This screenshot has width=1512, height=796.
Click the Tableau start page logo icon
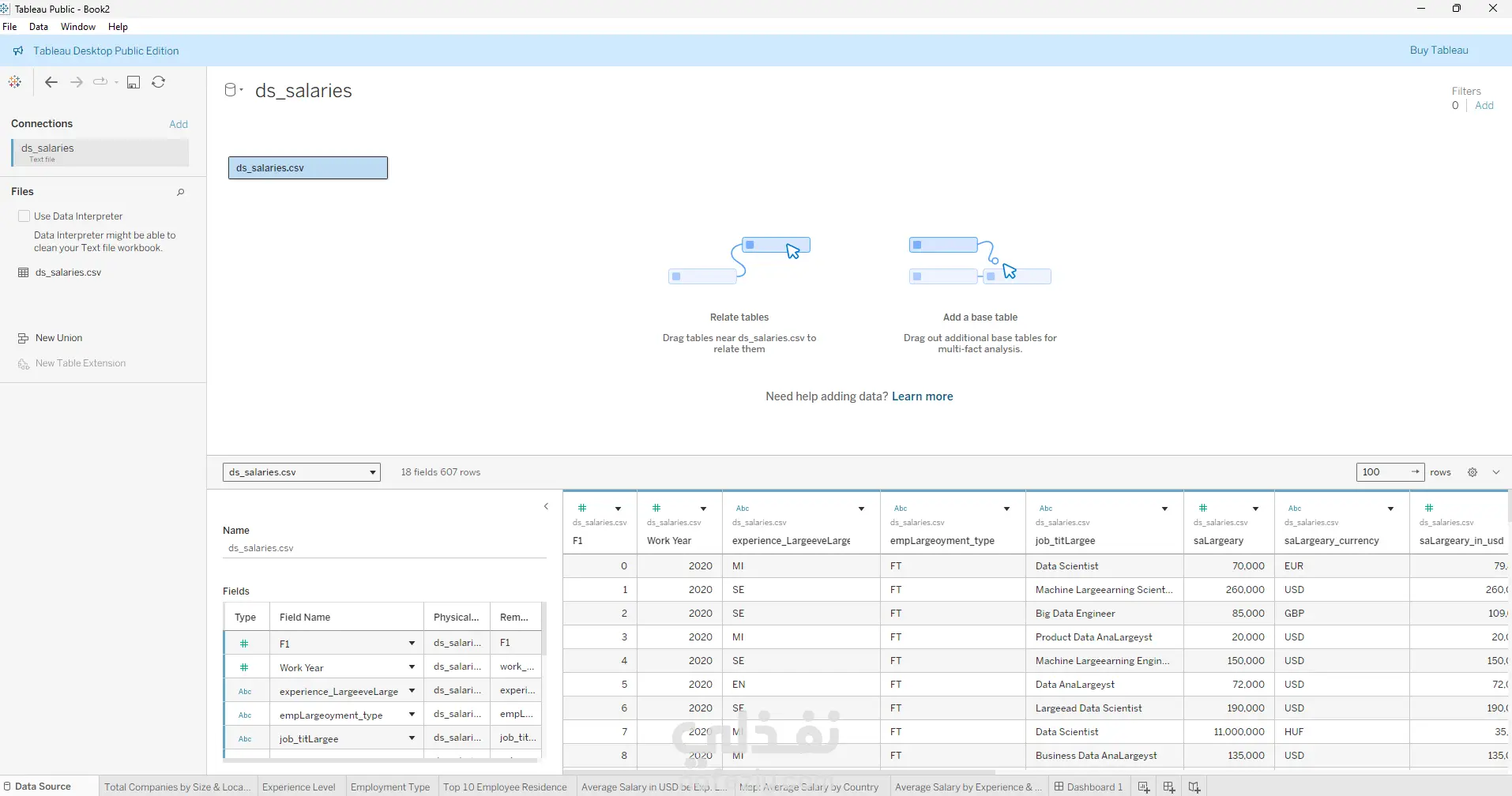[15, 82]
